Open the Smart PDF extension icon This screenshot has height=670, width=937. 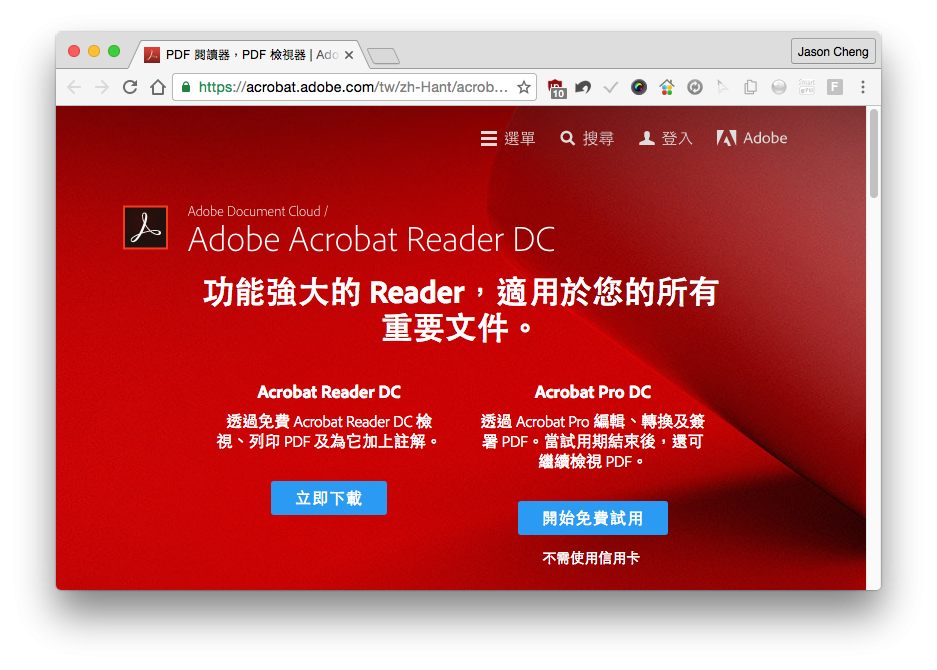[x=807, y=87]
